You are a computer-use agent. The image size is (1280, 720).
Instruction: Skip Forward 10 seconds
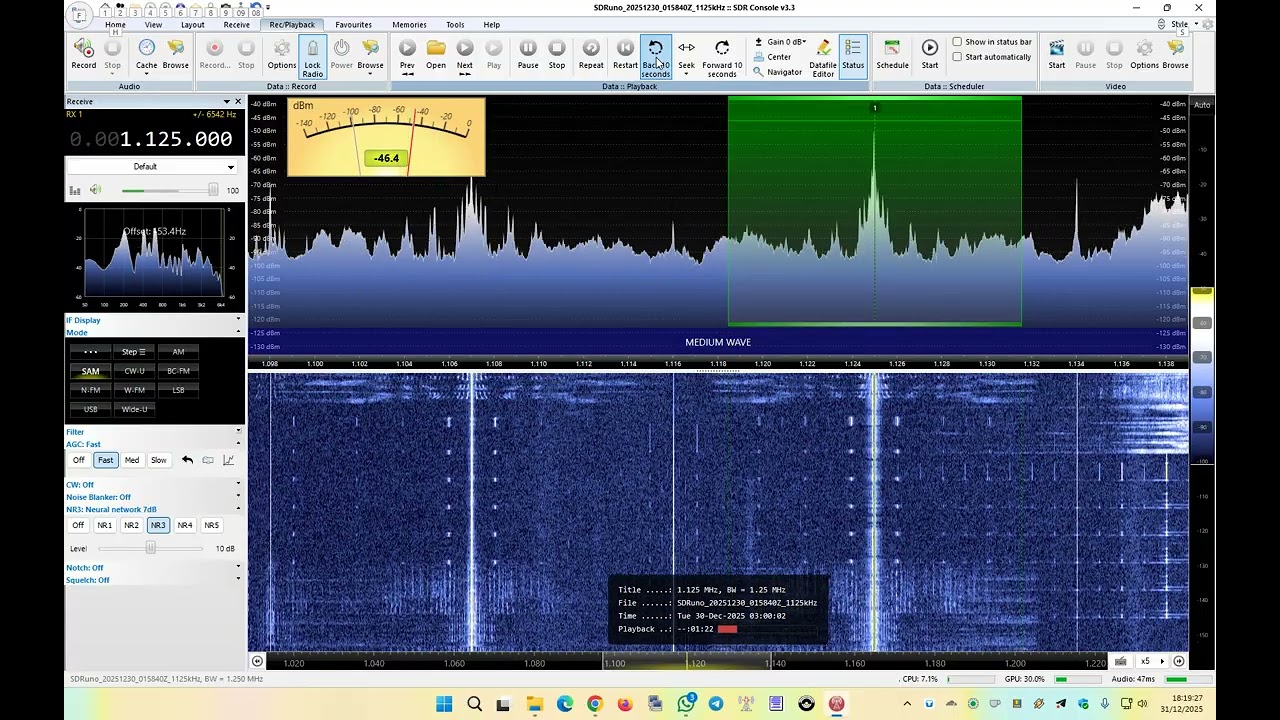[722, 57]
